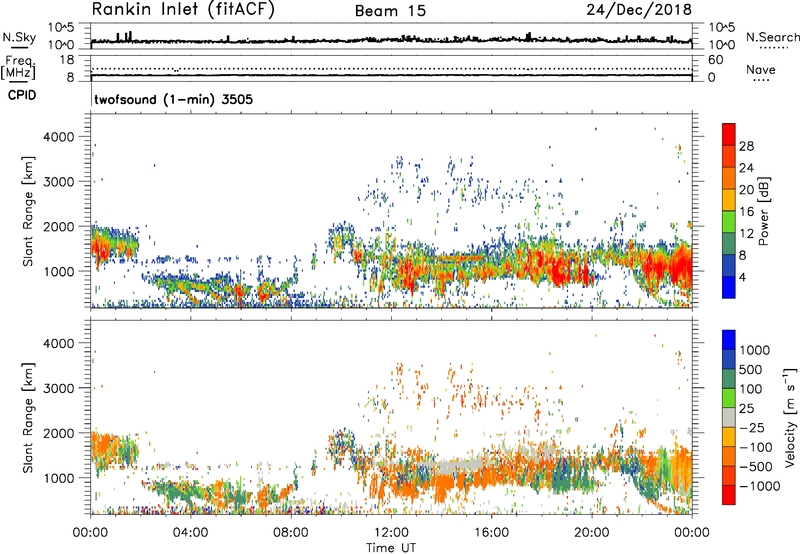The width and height of the screenshot is (800, 554).
Task: Select the 4000 tick on the velocity panel range axis
Action: (x=59, y=343)
